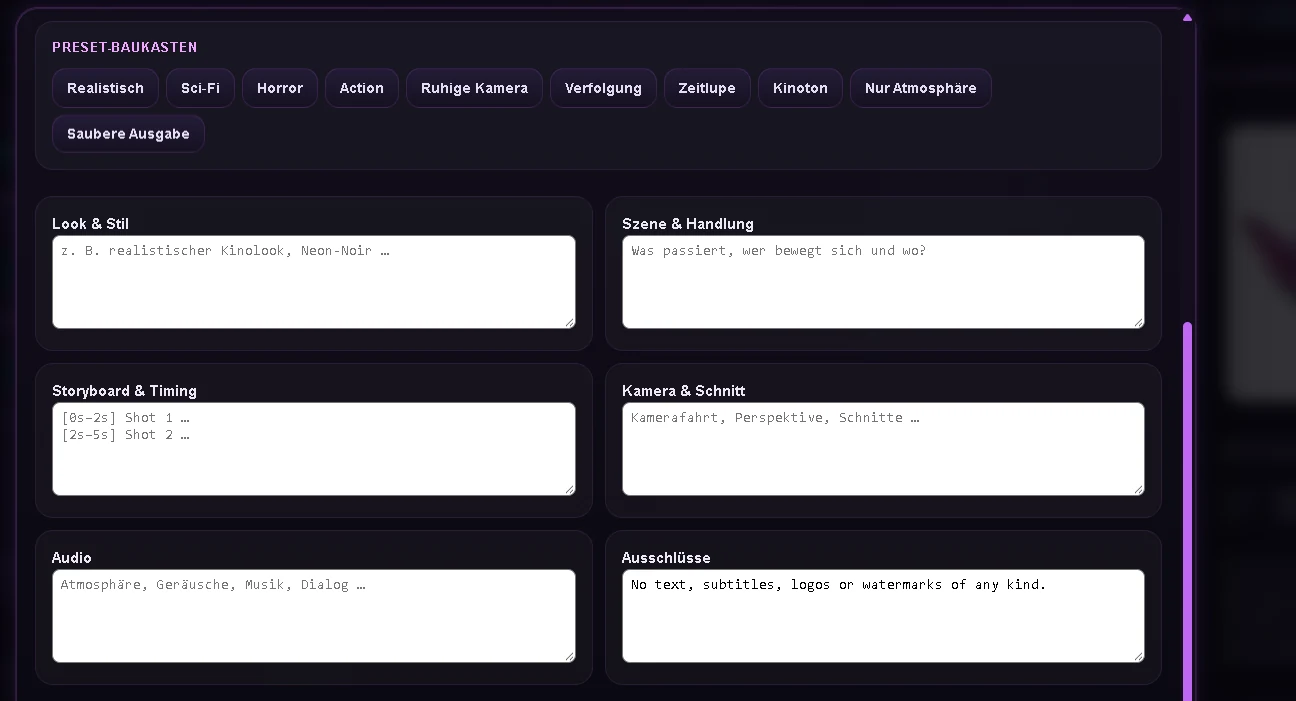
Task: Choose the Horror preset
Action: [x=280, y=88]
